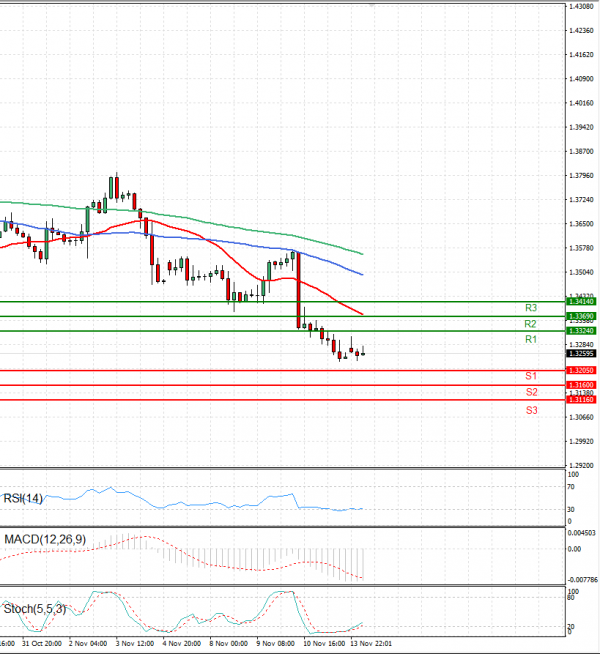Click the MACD 0.004503 scale value
Image resolution: width=600 pixels, height=654 pixels.
(x=582, y=533)
